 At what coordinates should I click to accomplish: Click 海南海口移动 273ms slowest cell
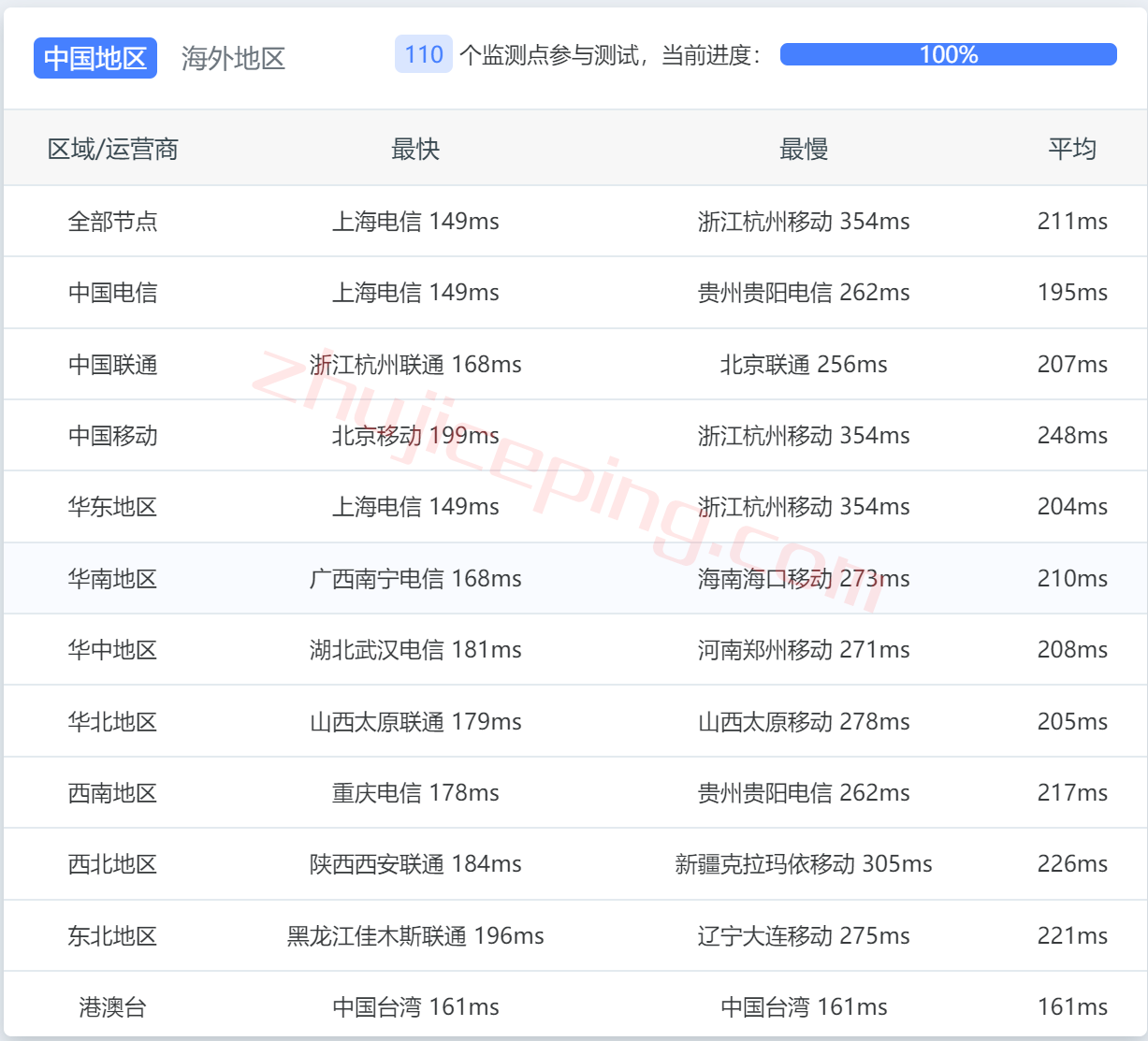tap(804, 579)
